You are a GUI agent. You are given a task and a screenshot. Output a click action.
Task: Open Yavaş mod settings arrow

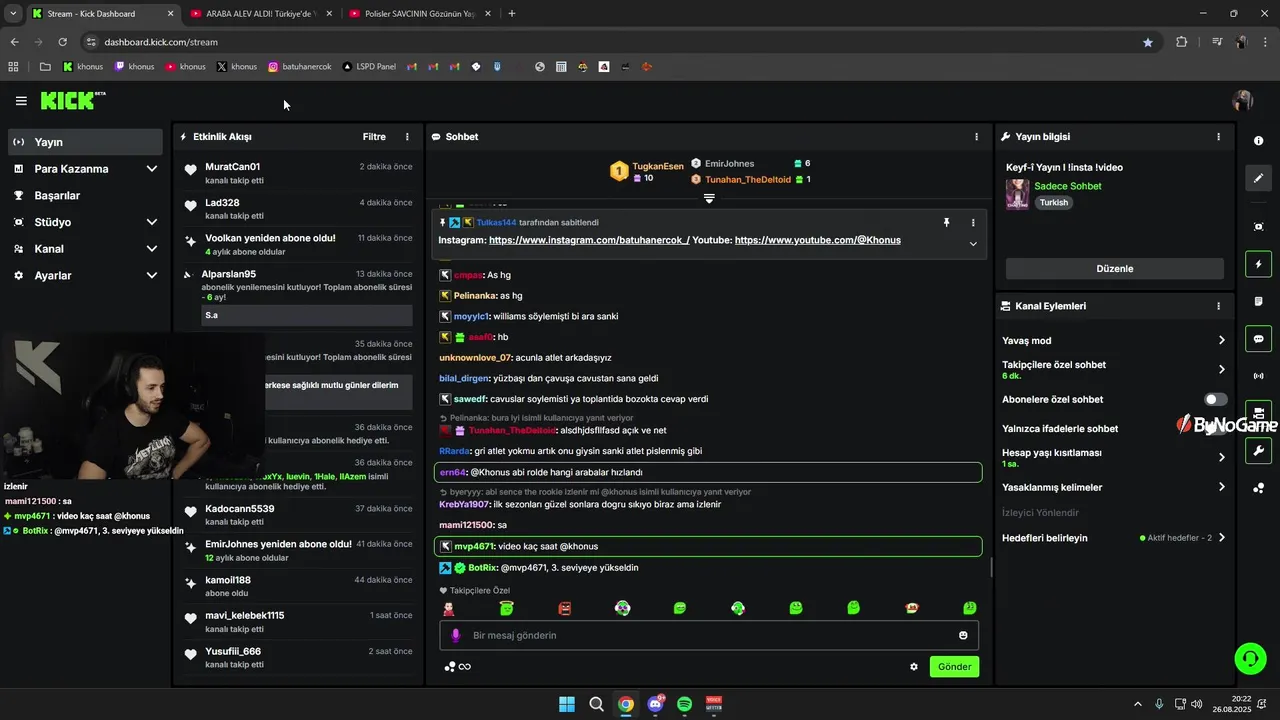[1221, 341]
